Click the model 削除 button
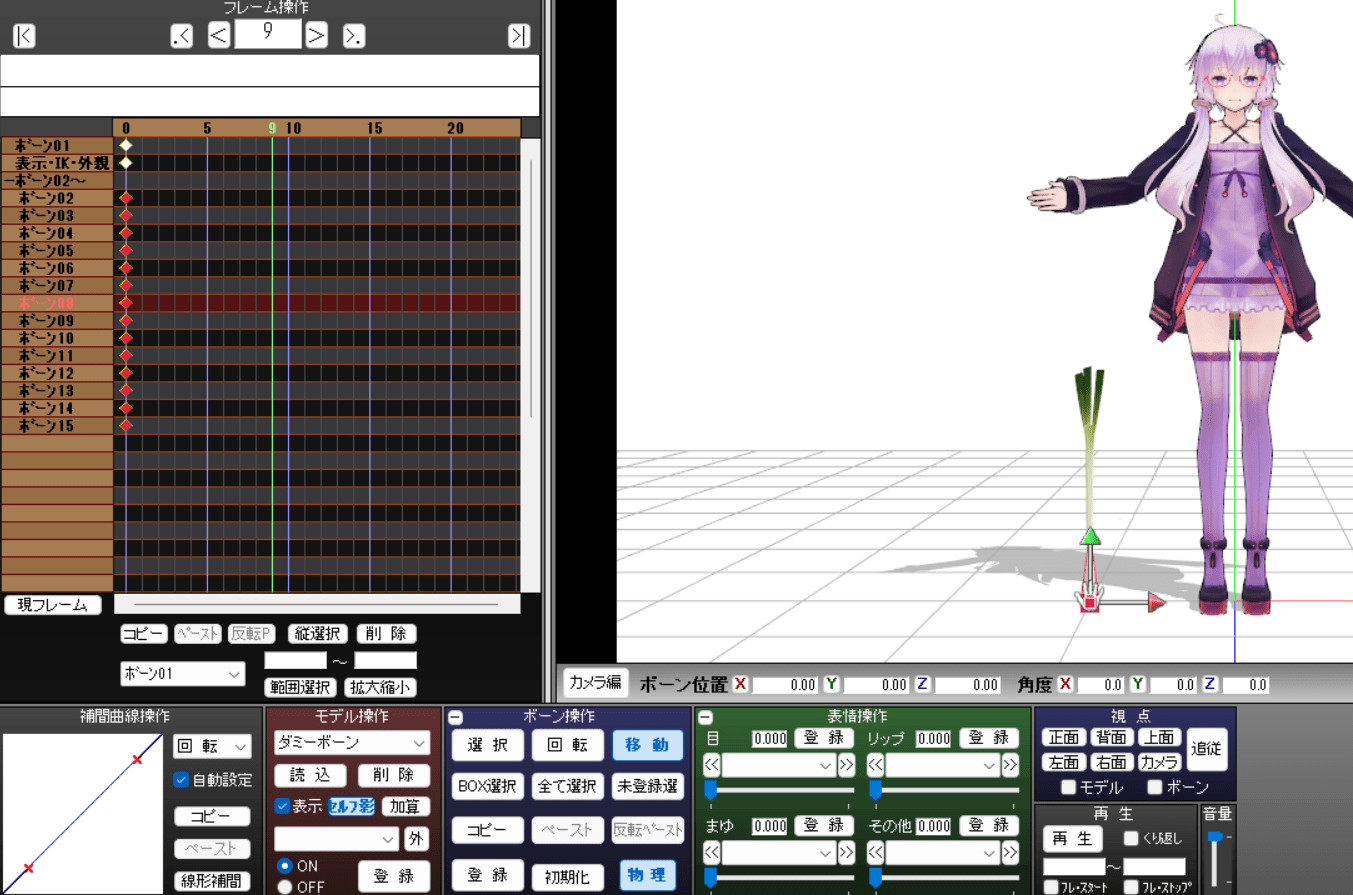This screenshot has height=895, width=1353. click(x=393, y=776)
